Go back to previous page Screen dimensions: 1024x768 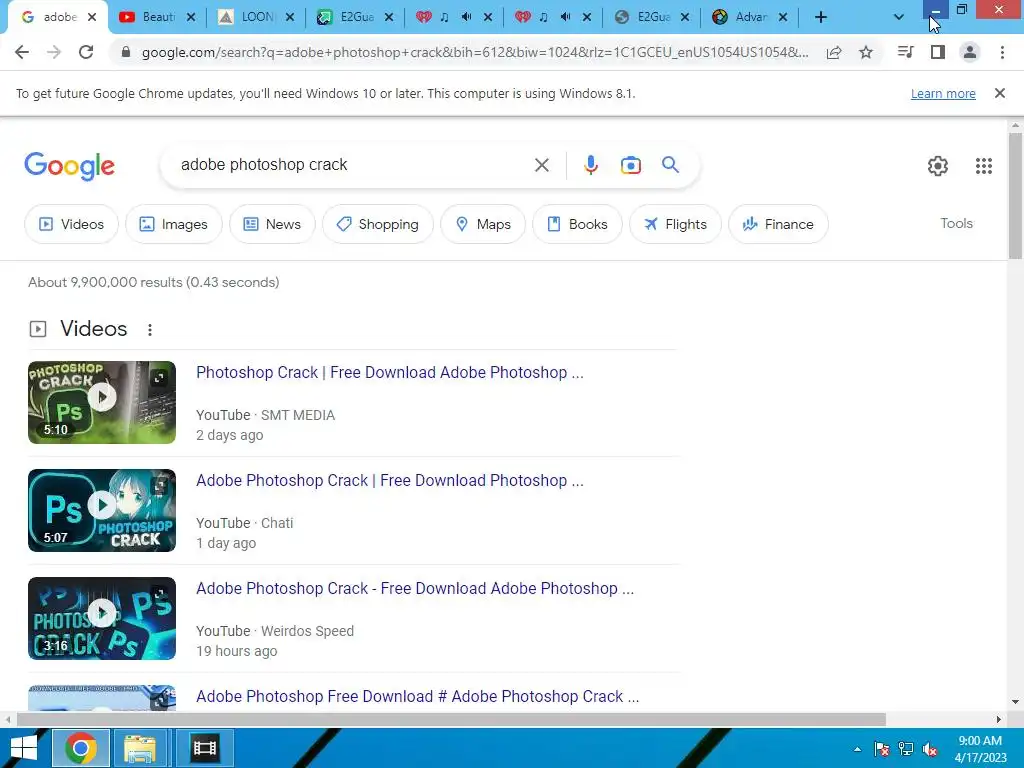(22, 52)
